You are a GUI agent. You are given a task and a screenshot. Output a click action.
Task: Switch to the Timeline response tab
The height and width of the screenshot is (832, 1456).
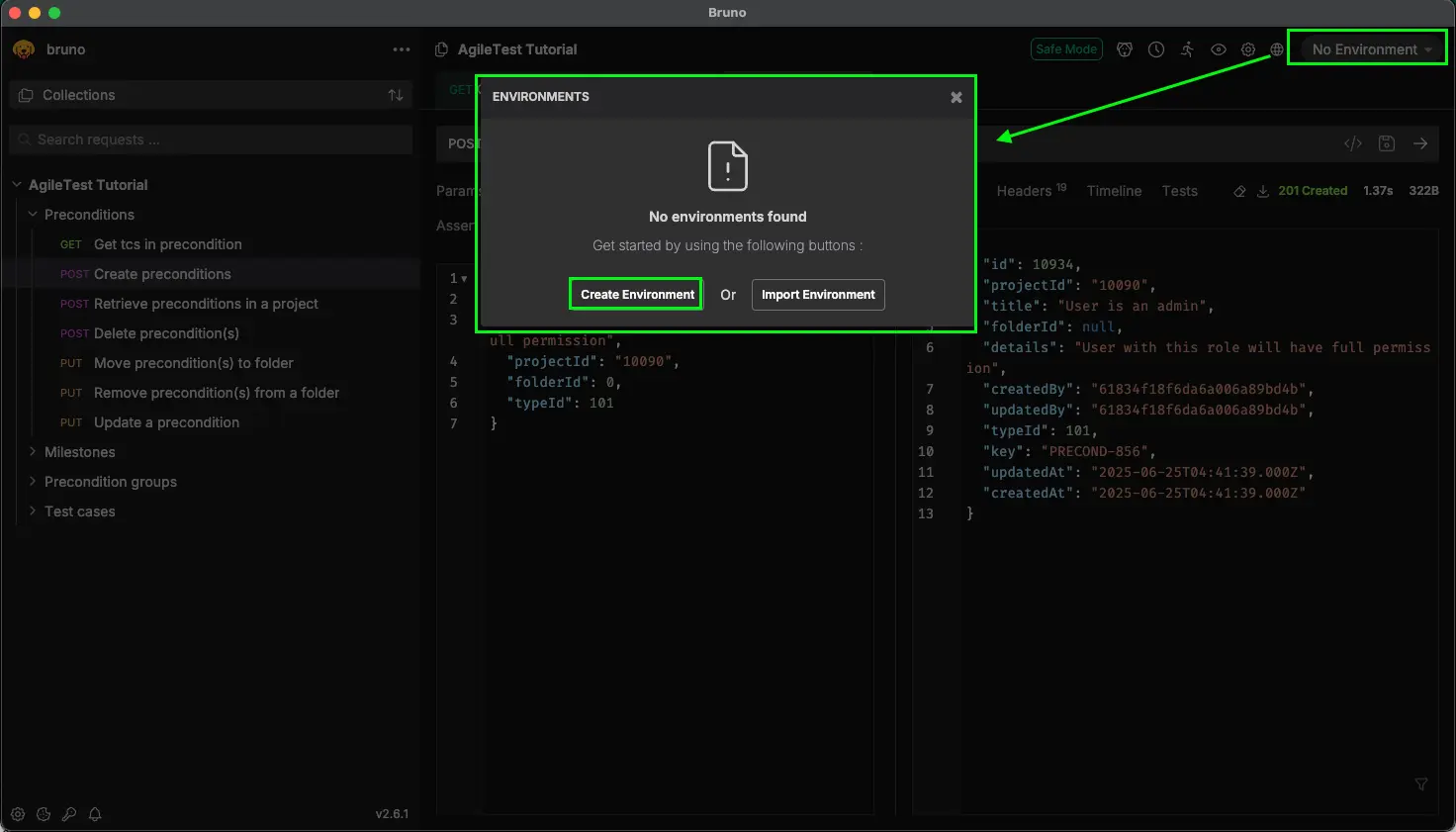[1114, 191]
